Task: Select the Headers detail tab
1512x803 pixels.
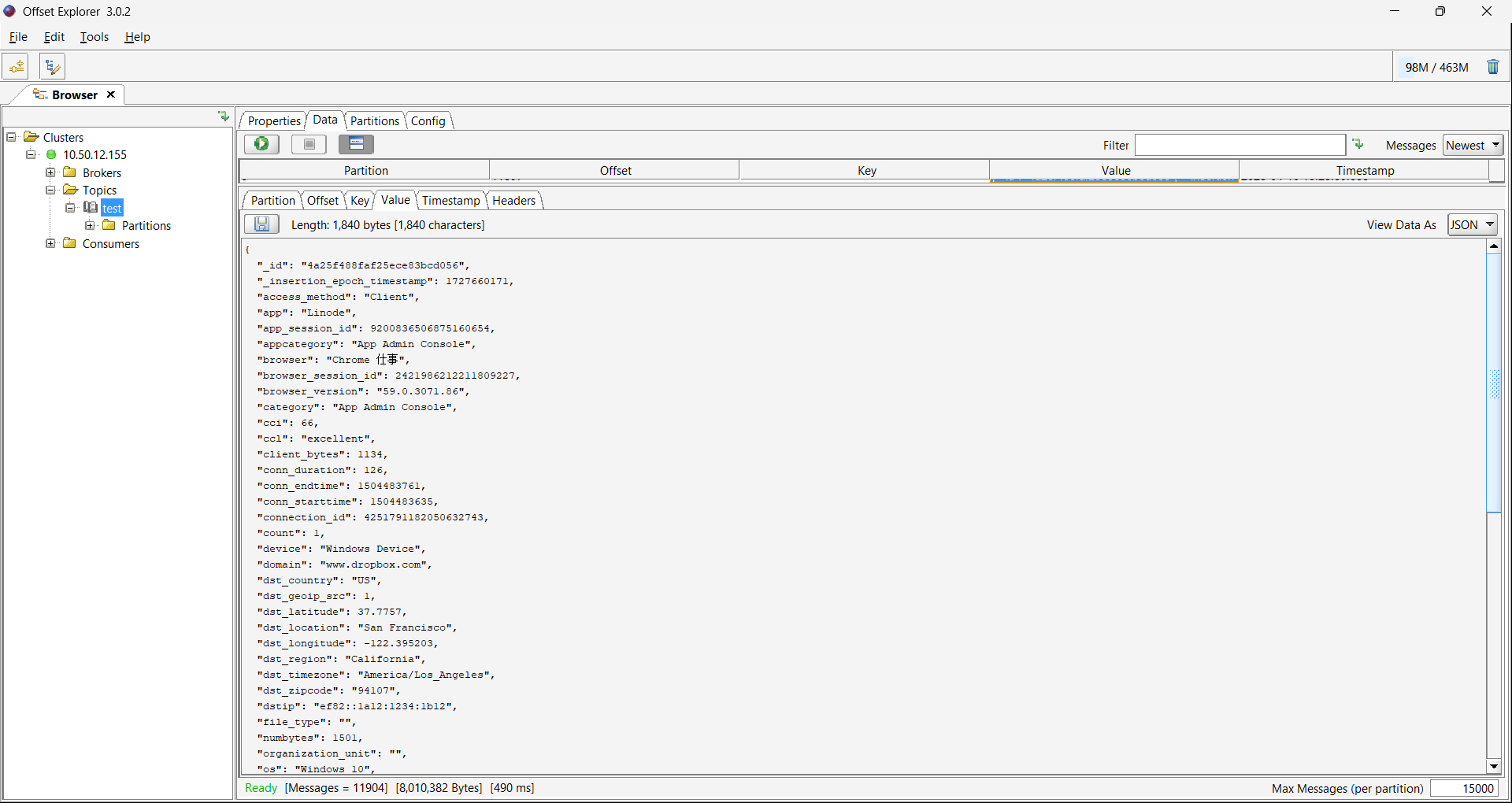Action: pos(514,200)
